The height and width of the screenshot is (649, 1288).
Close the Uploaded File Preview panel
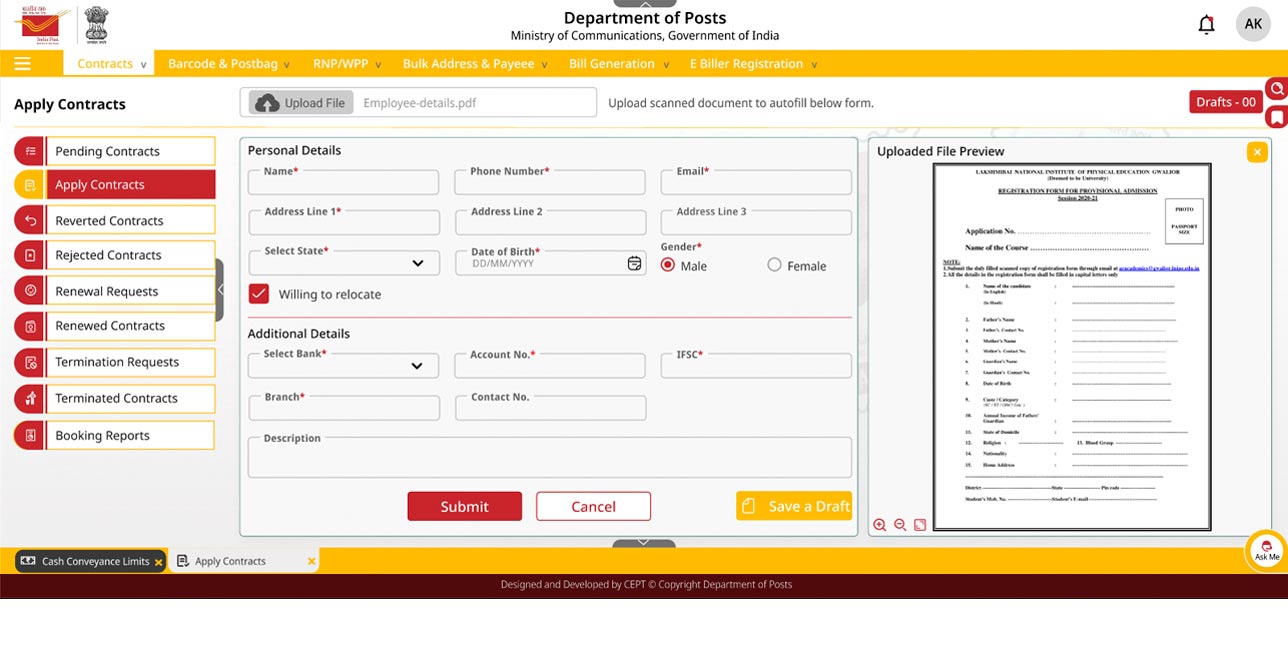pyautogui.click(x=1257, y=152)
